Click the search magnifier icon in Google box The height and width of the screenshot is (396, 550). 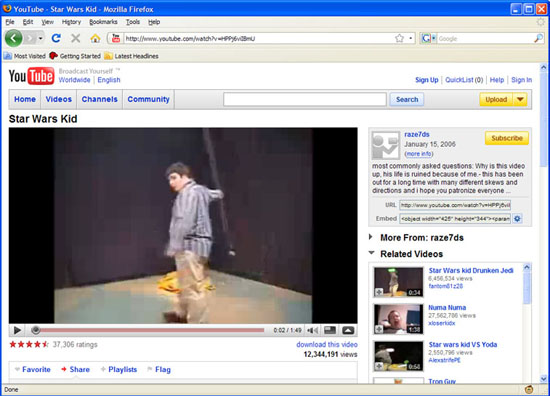[538, 38]
